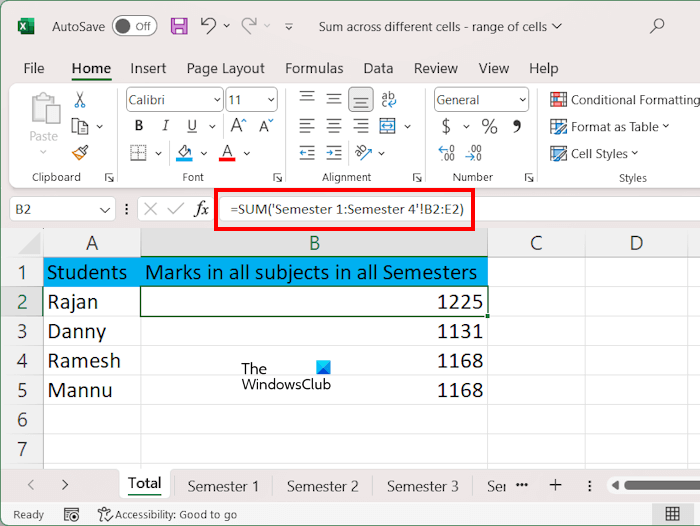Click Increase Decimal icon
Viewport: 700px width, 526px height.
point(446,153)
